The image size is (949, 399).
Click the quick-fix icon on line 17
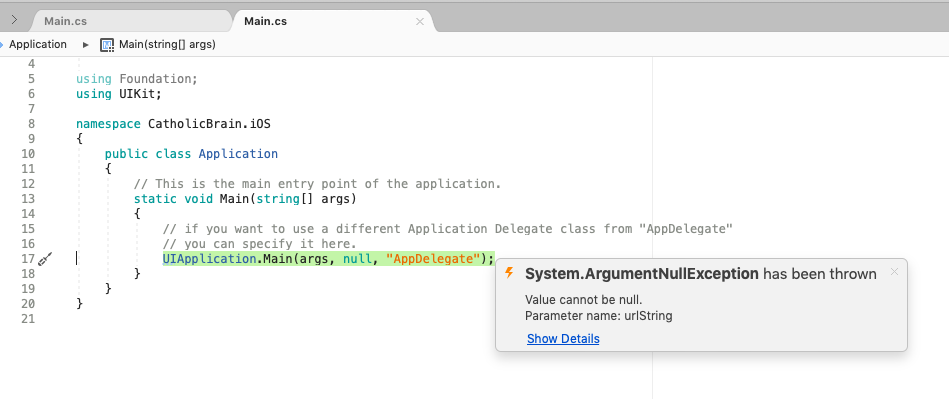[45, 259]
